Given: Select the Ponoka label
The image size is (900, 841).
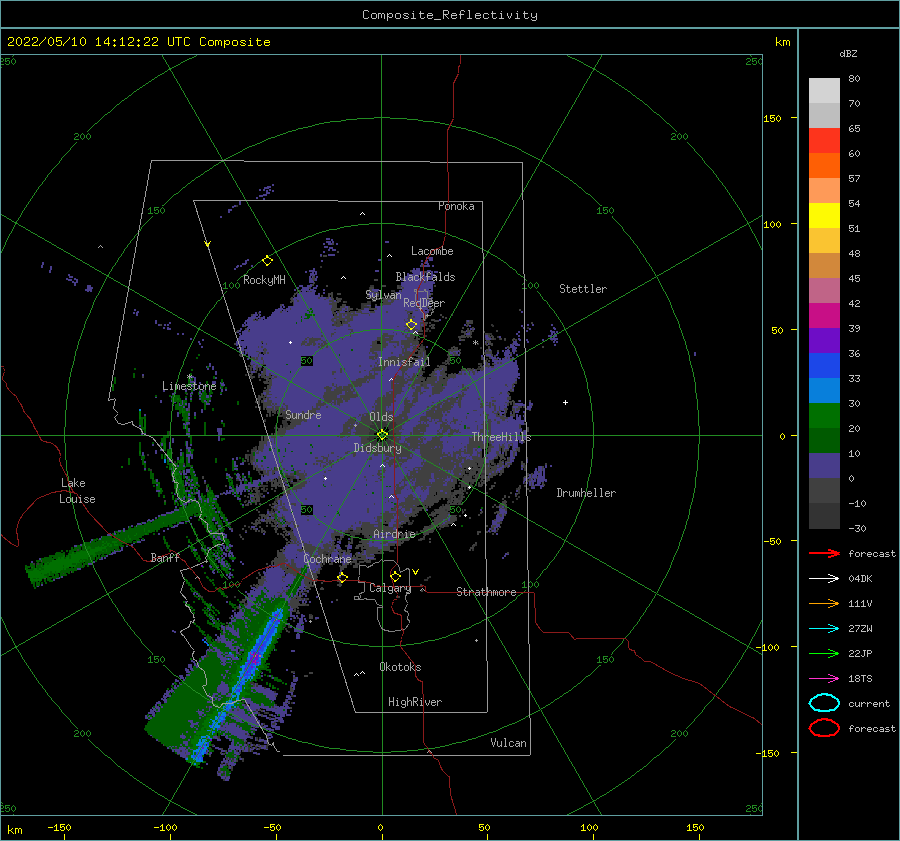Looking at the screenshot, I should click(x=456, y=206).
